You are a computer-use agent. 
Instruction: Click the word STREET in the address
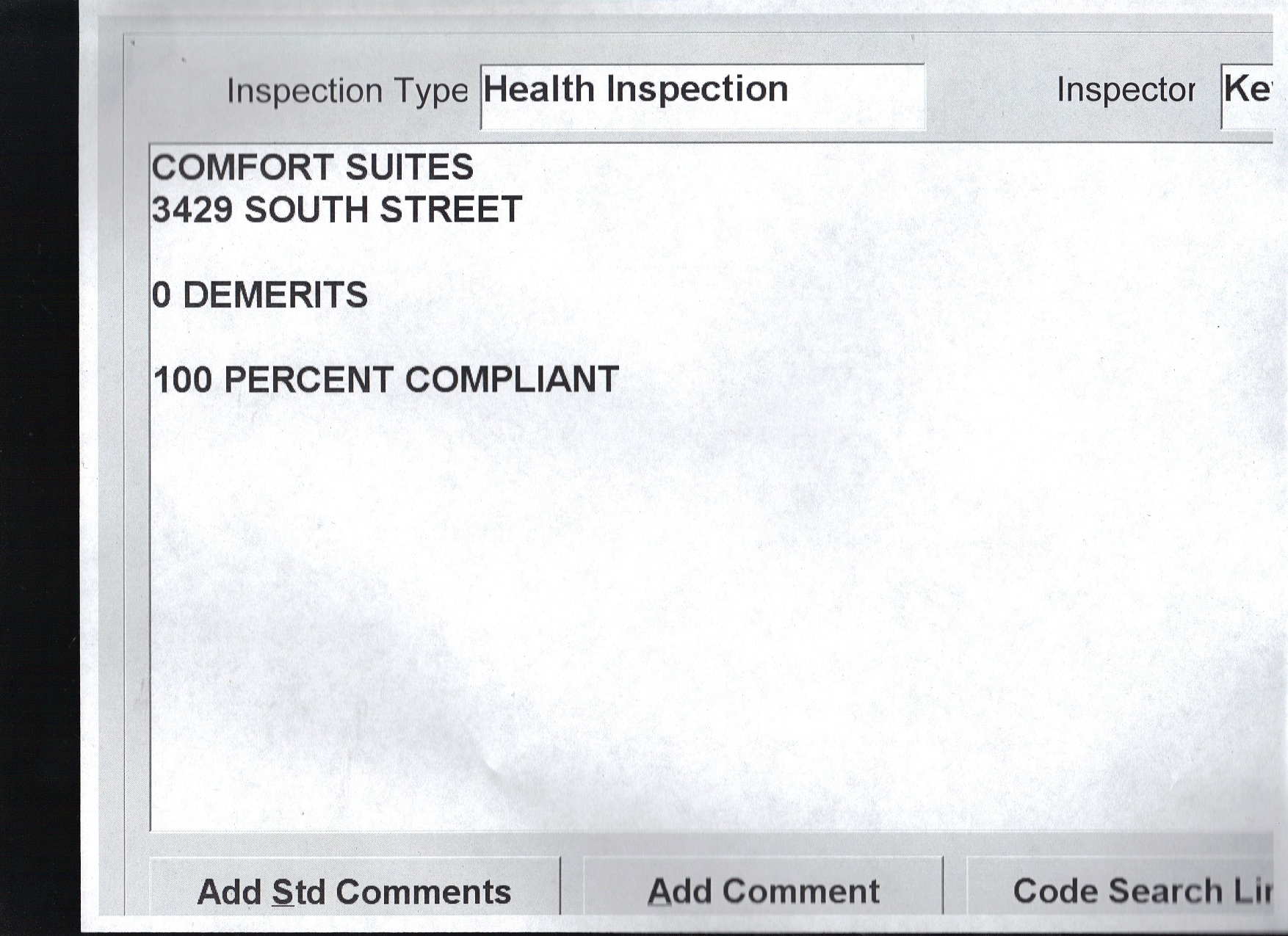pyautogui.click(x=451, y=210)
